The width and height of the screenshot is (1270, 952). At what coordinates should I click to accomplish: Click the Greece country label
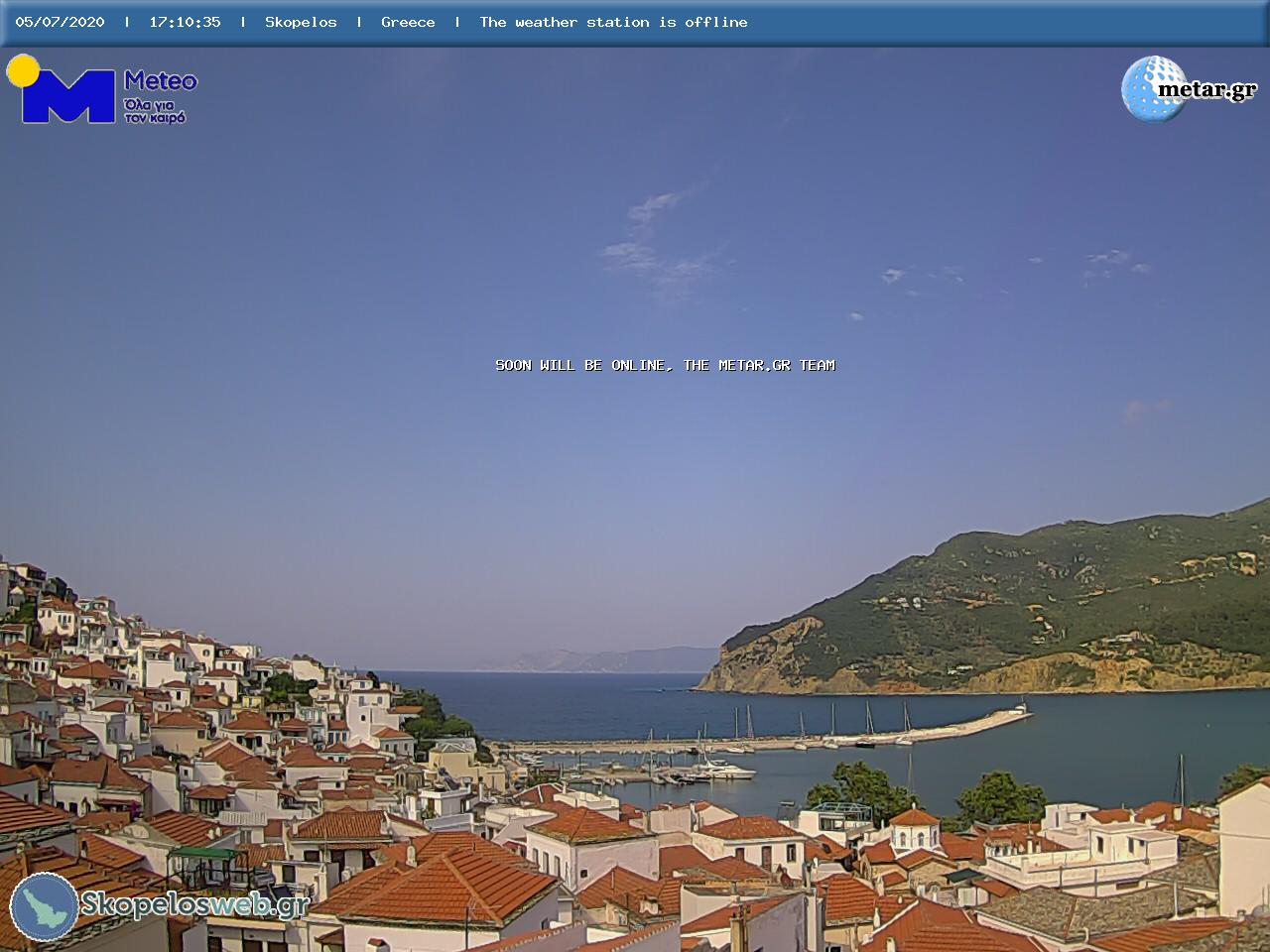tap(408, 22)
